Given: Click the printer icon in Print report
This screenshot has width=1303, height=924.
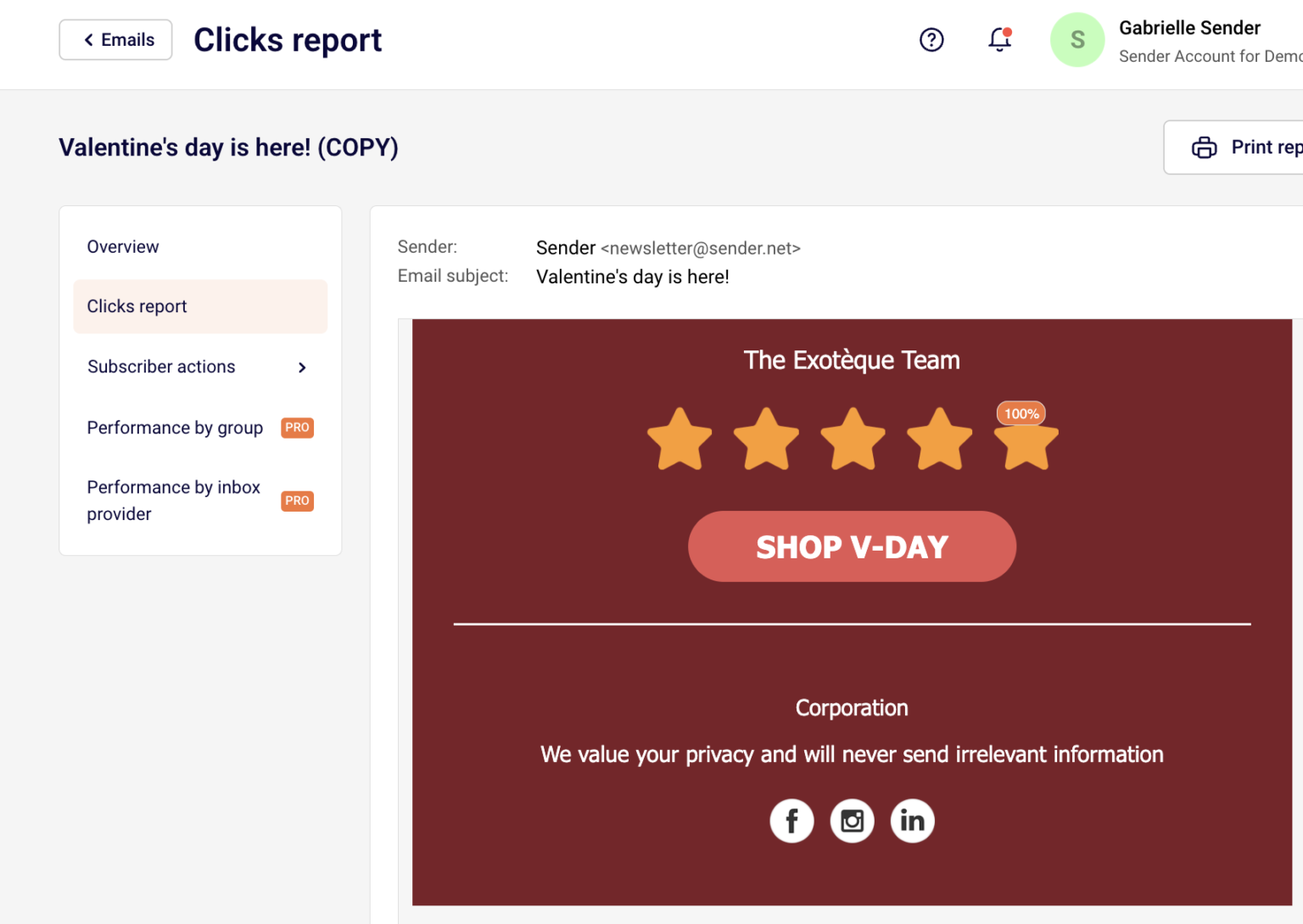Looking at the screenshot, I should click(1204, 148).
